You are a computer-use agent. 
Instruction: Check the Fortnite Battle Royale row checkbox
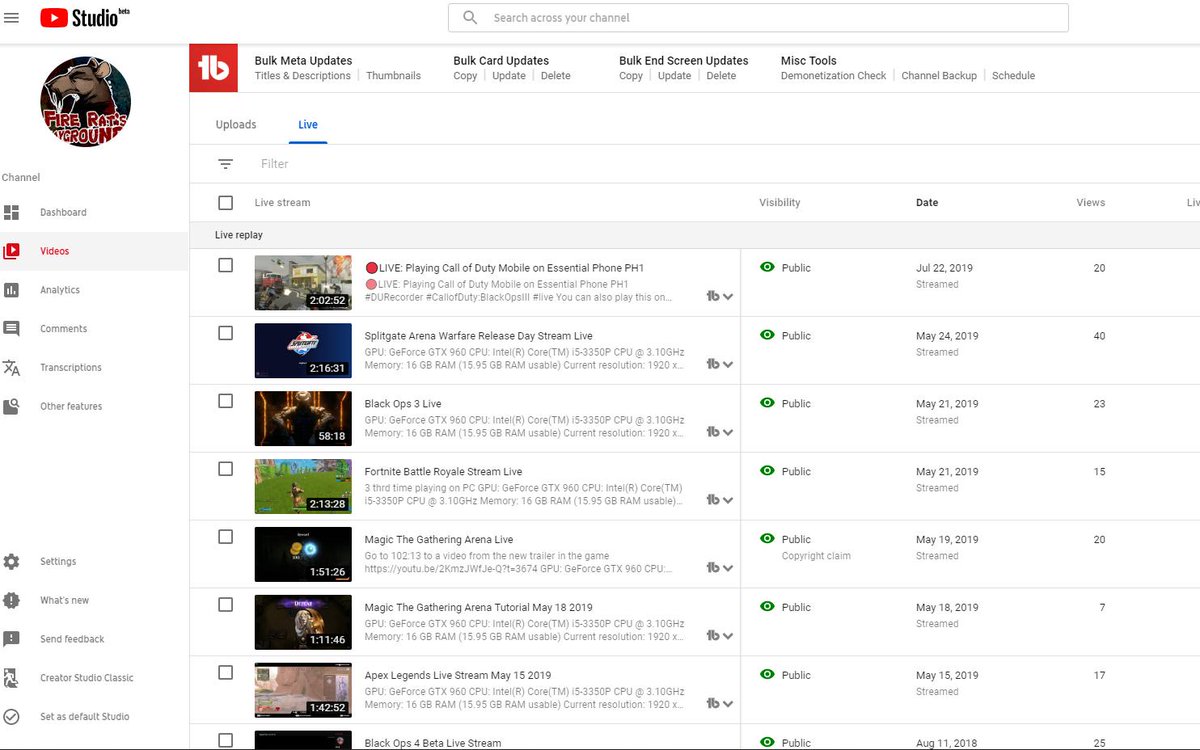tap(226, 469)
